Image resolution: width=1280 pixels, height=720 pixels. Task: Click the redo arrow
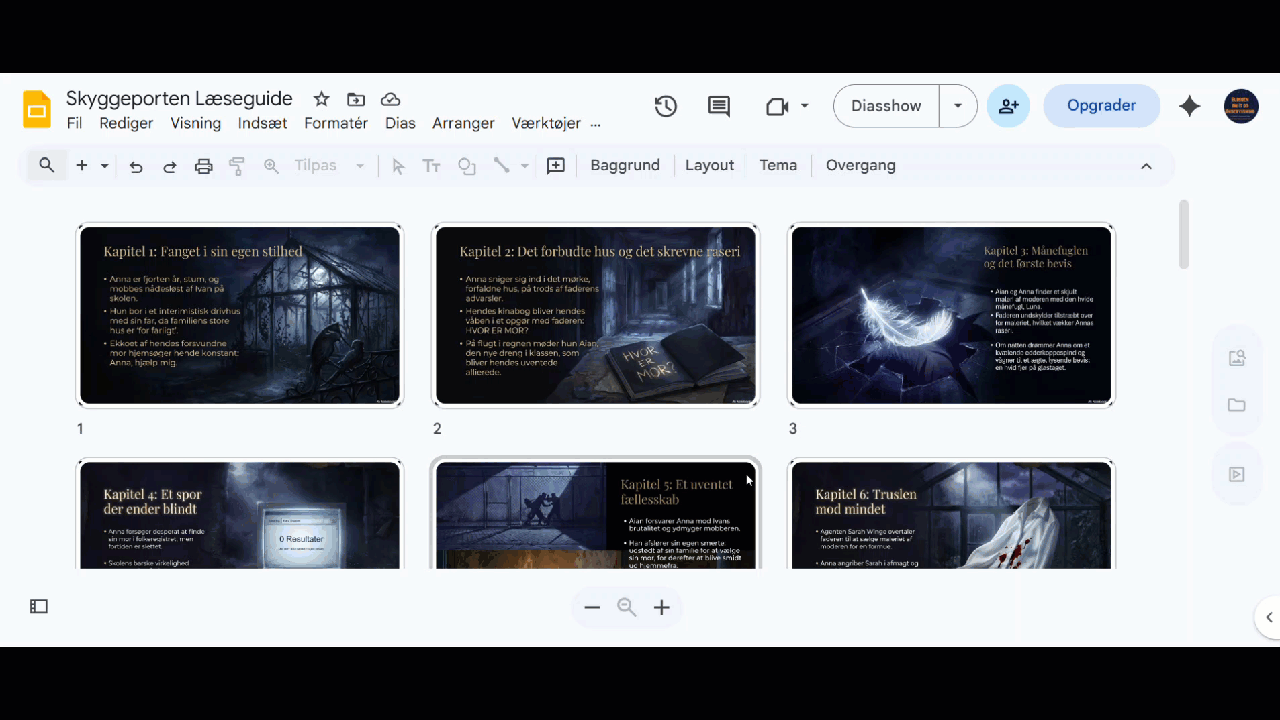(170, 166)
